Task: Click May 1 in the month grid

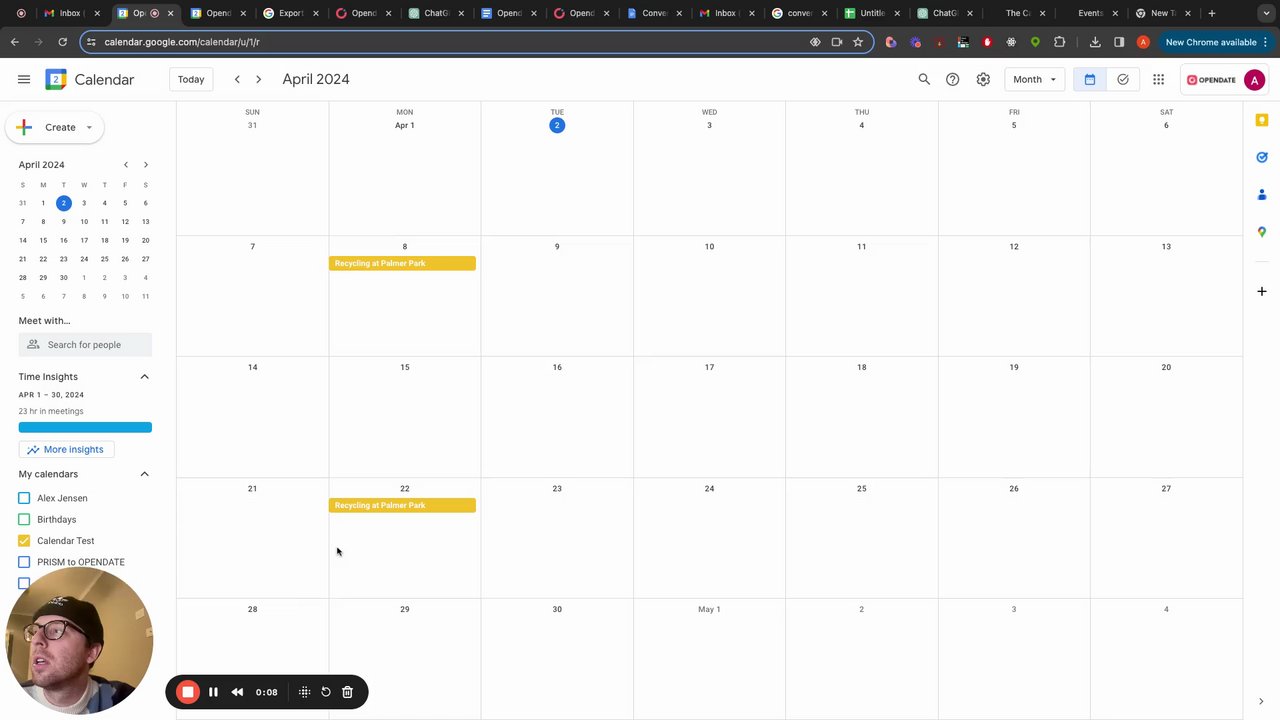Action: coord(709,609)
